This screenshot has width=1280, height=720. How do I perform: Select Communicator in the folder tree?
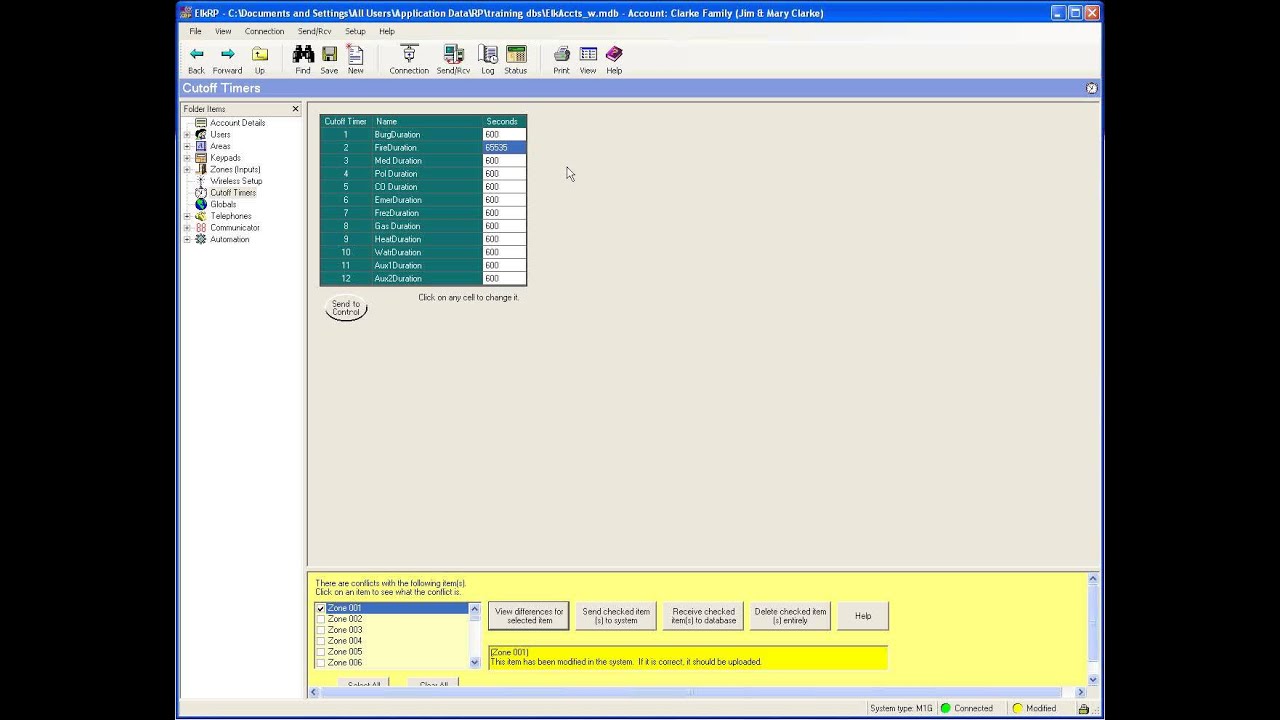coord(235,228)
